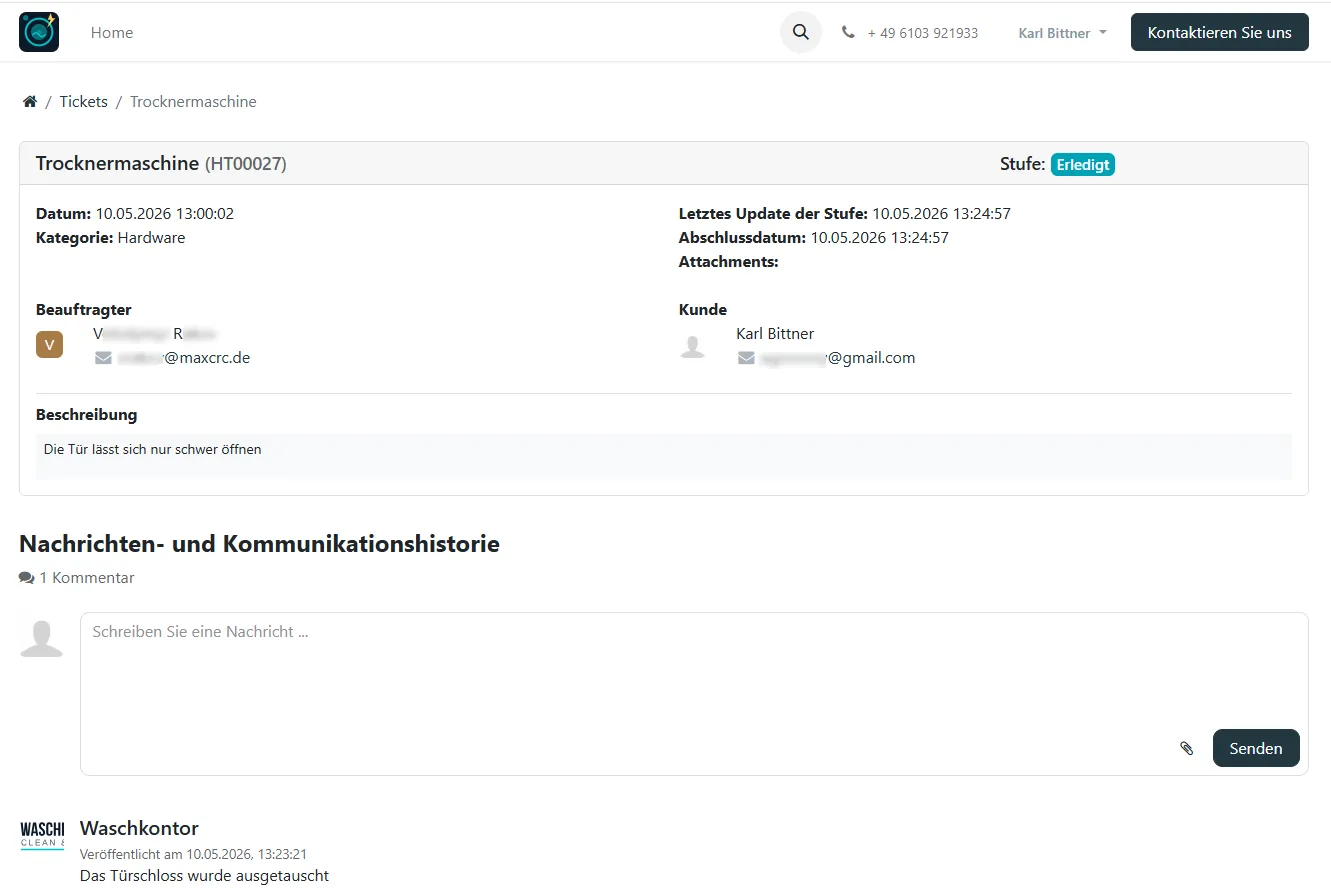
Task: Click the company logo in the header
Action: (x=39, y=32)
